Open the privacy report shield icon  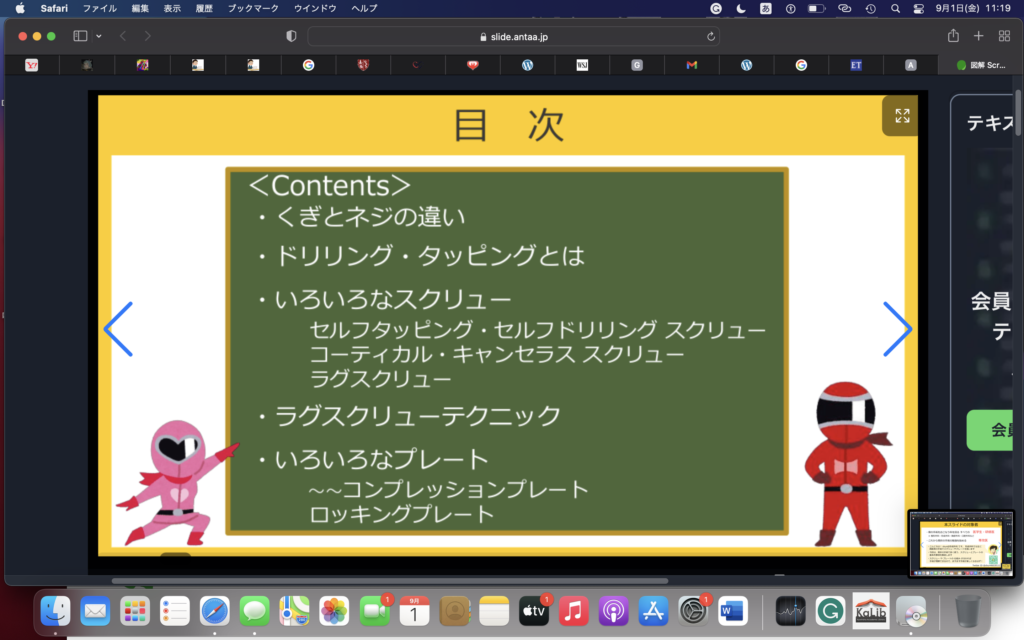(x=291, y=36)
